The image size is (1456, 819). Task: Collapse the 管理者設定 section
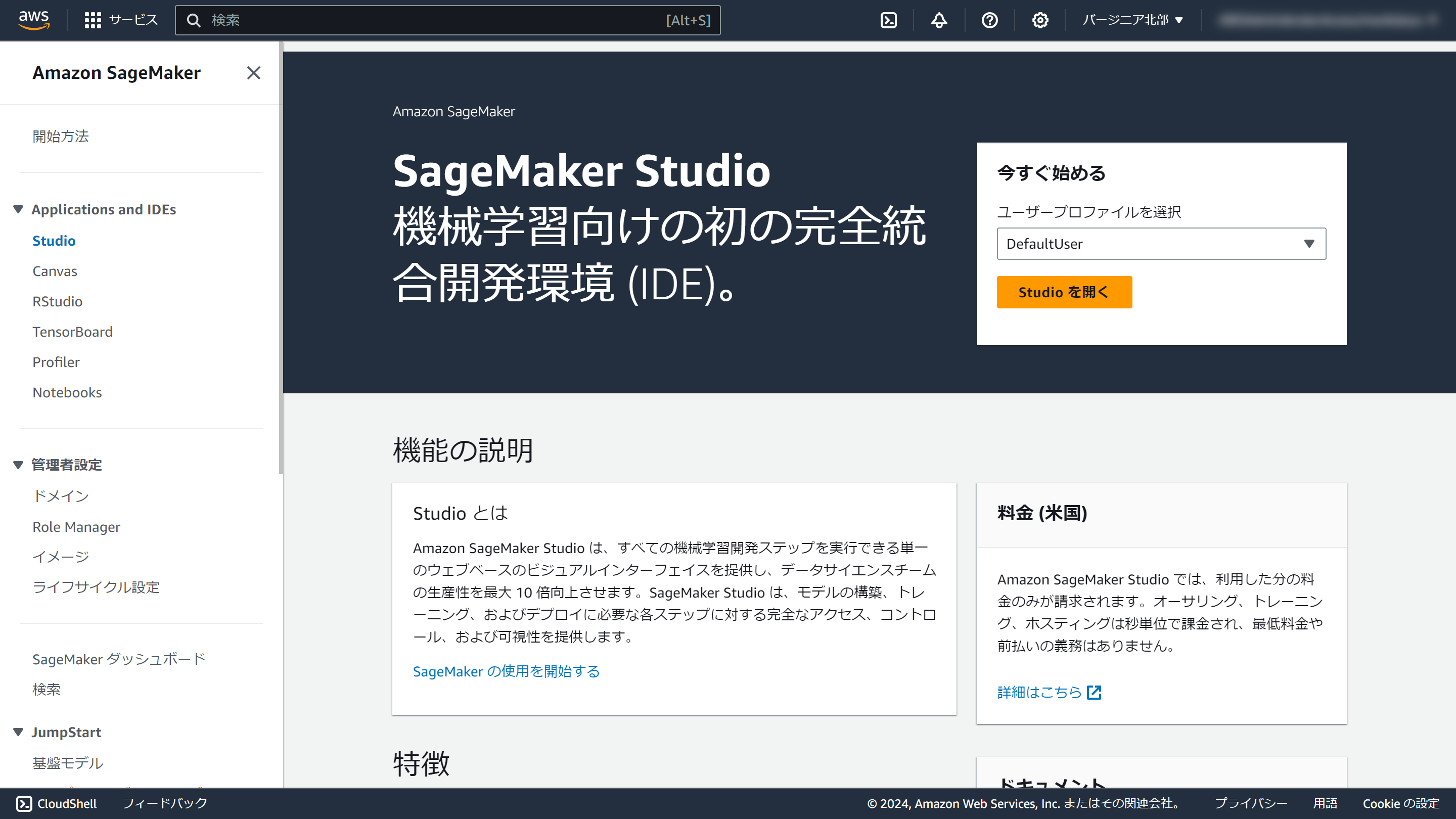pos(18,464)
